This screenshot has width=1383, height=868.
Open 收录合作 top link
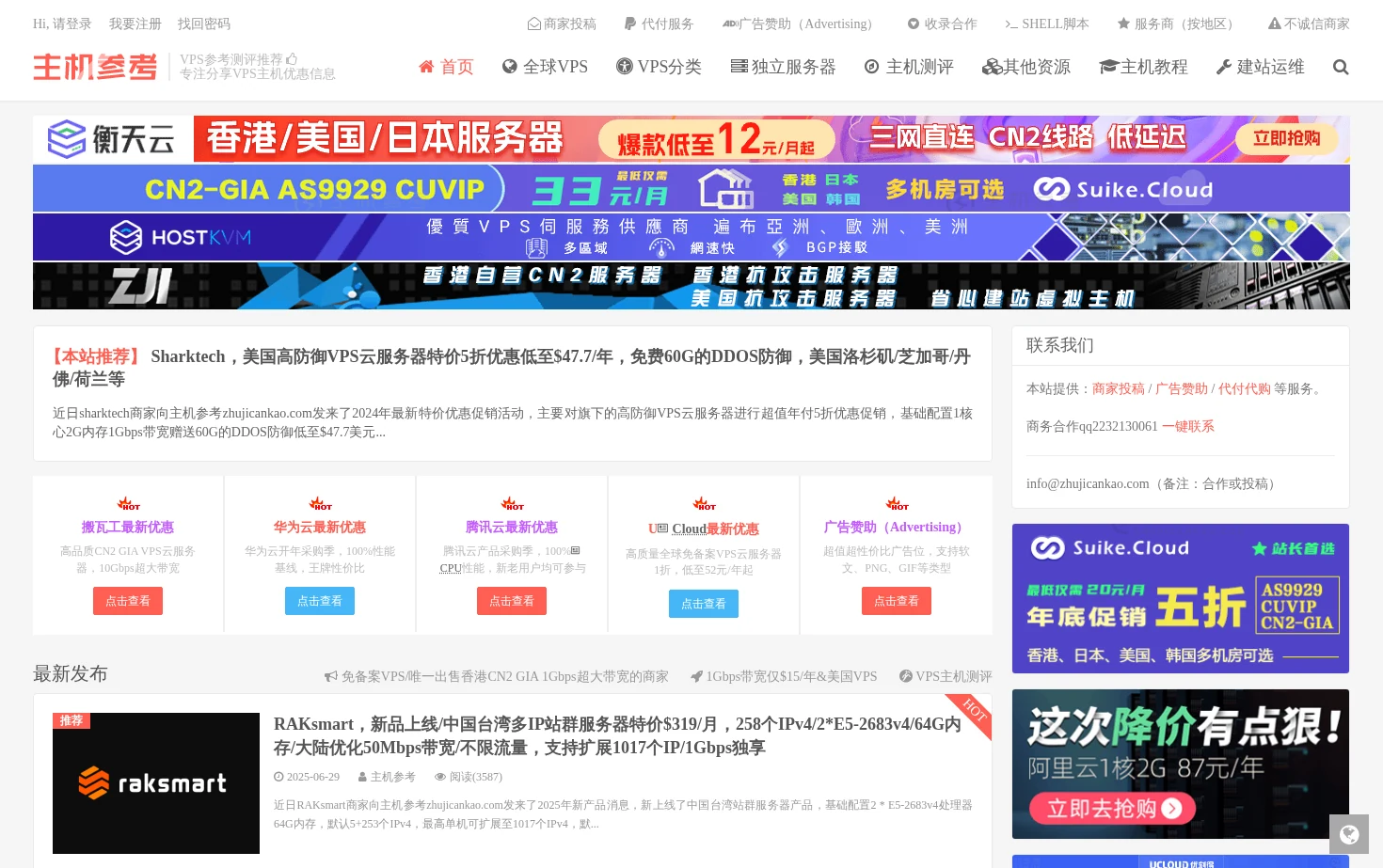tap(942, 24)
